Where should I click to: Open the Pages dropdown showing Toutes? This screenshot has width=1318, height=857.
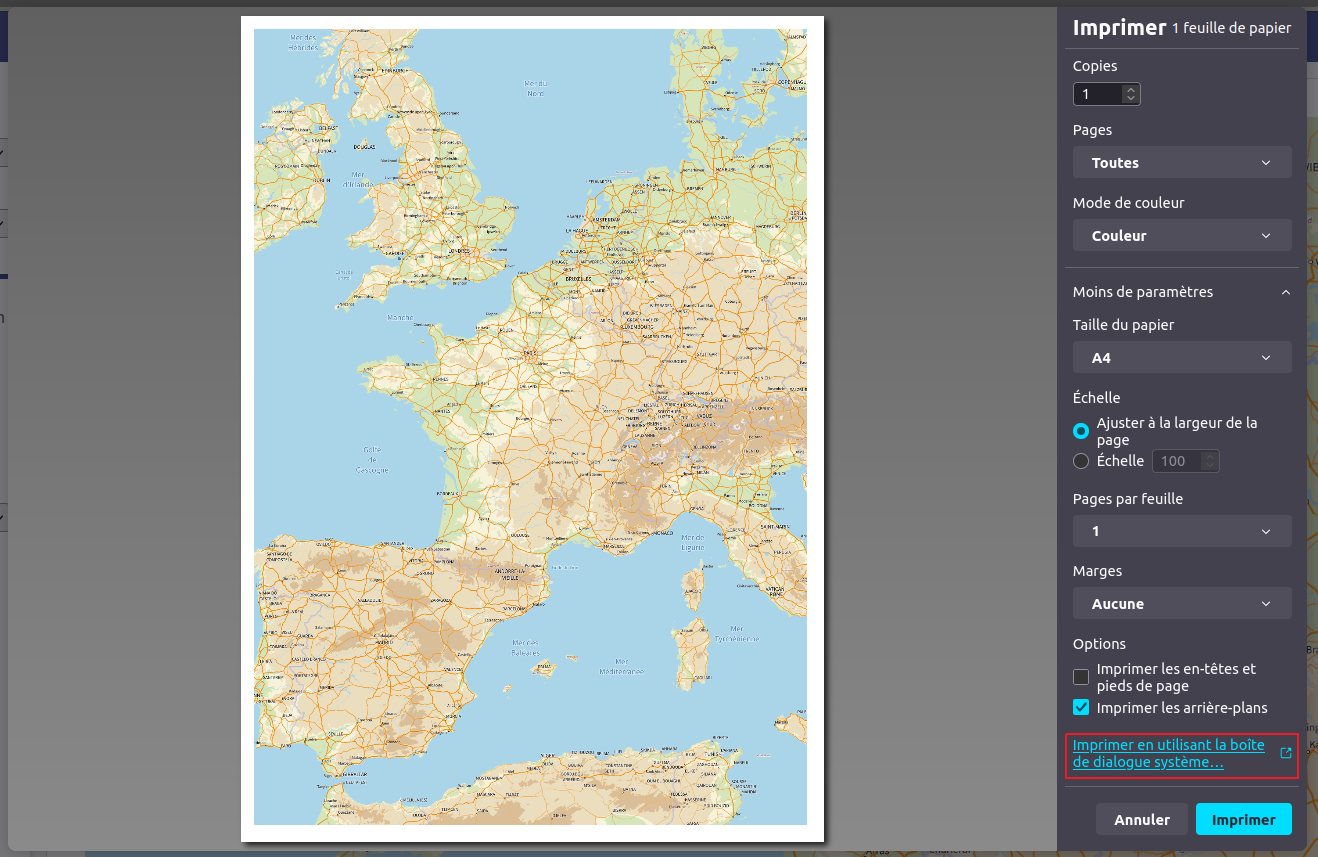coord(1181,163)
